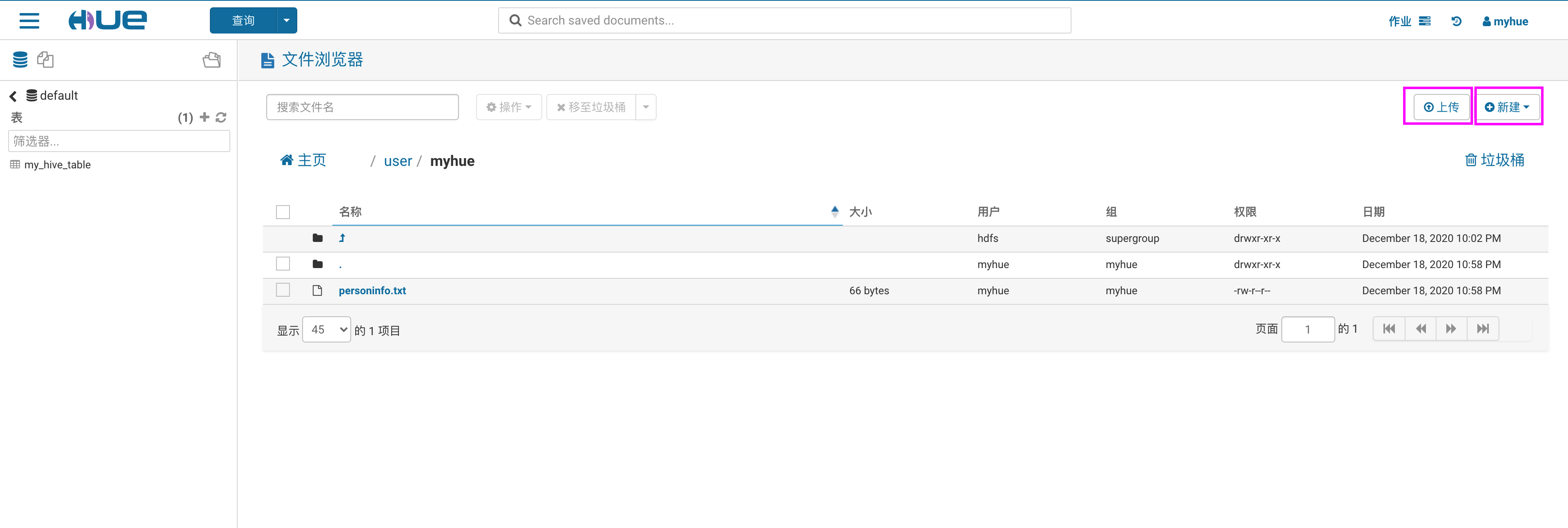
Task: Go back with the left arrow beside default
Action: point(13,96)
